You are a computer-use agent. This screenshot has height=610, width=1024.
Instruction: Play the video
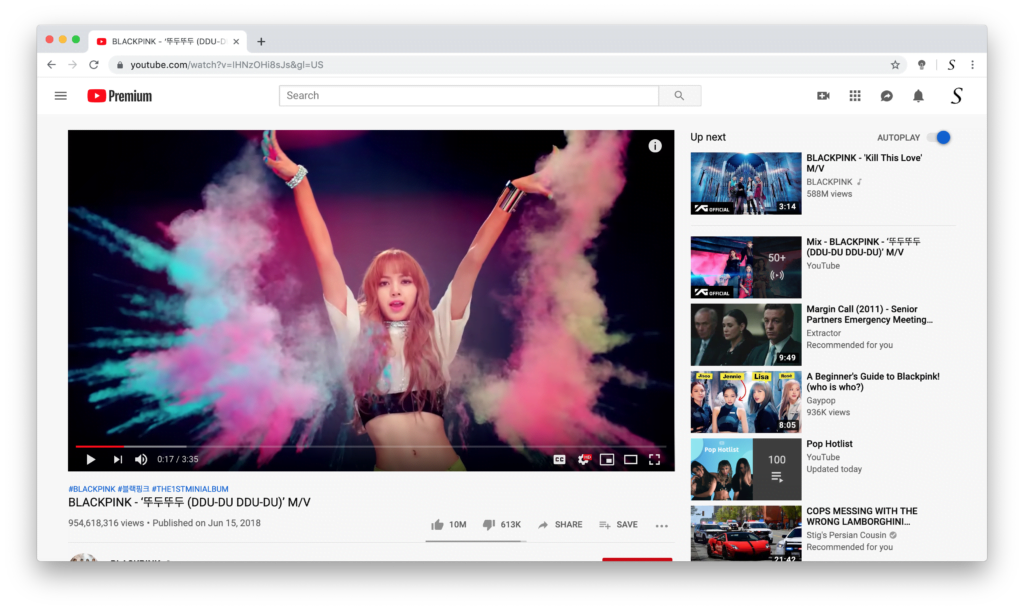tap(91, 459)
